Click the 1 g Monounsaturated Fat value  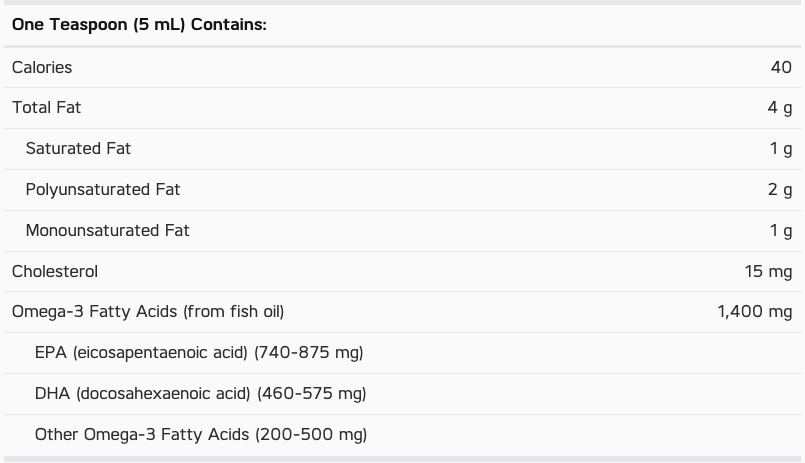point(781,231)
